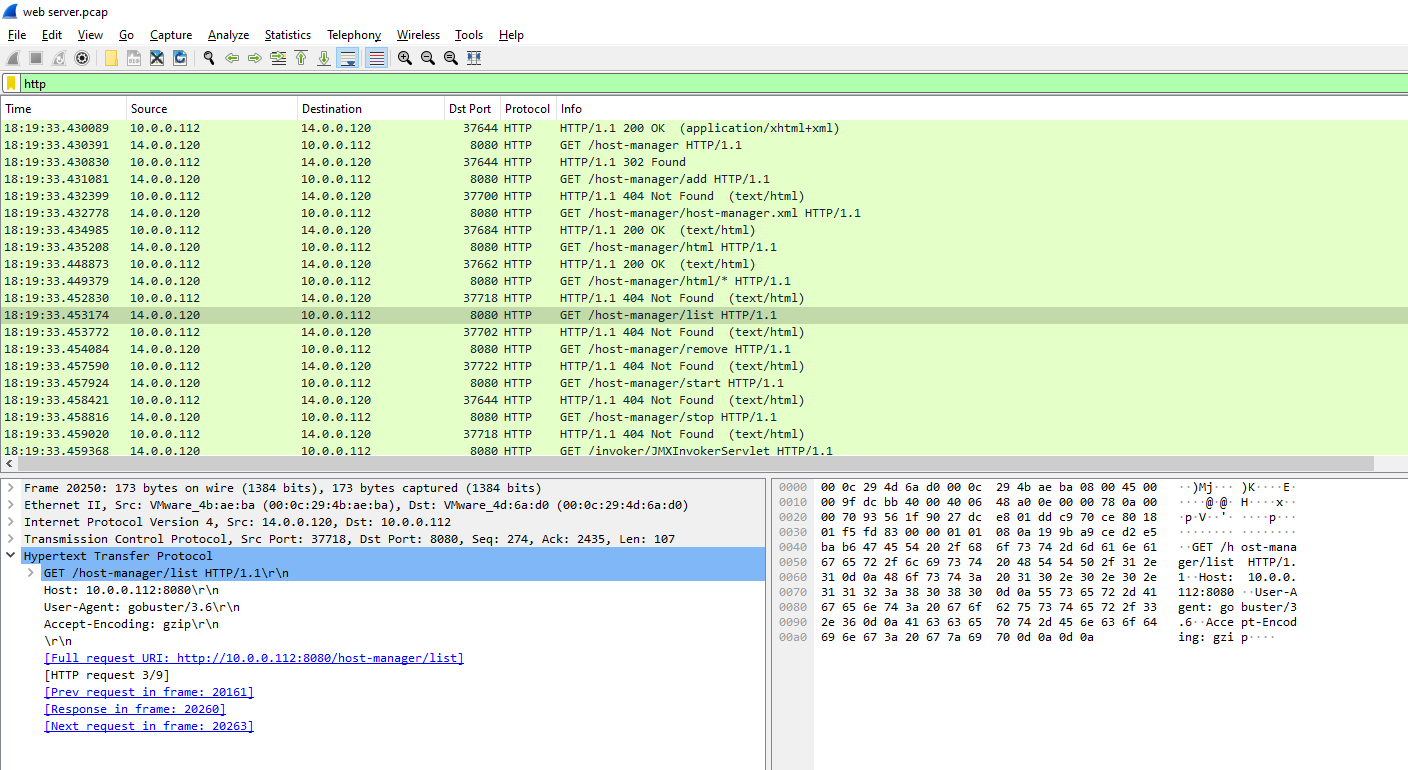Click into the http display filter field
This screenshot has width=1408, height=770.
[x=600, y=84]
